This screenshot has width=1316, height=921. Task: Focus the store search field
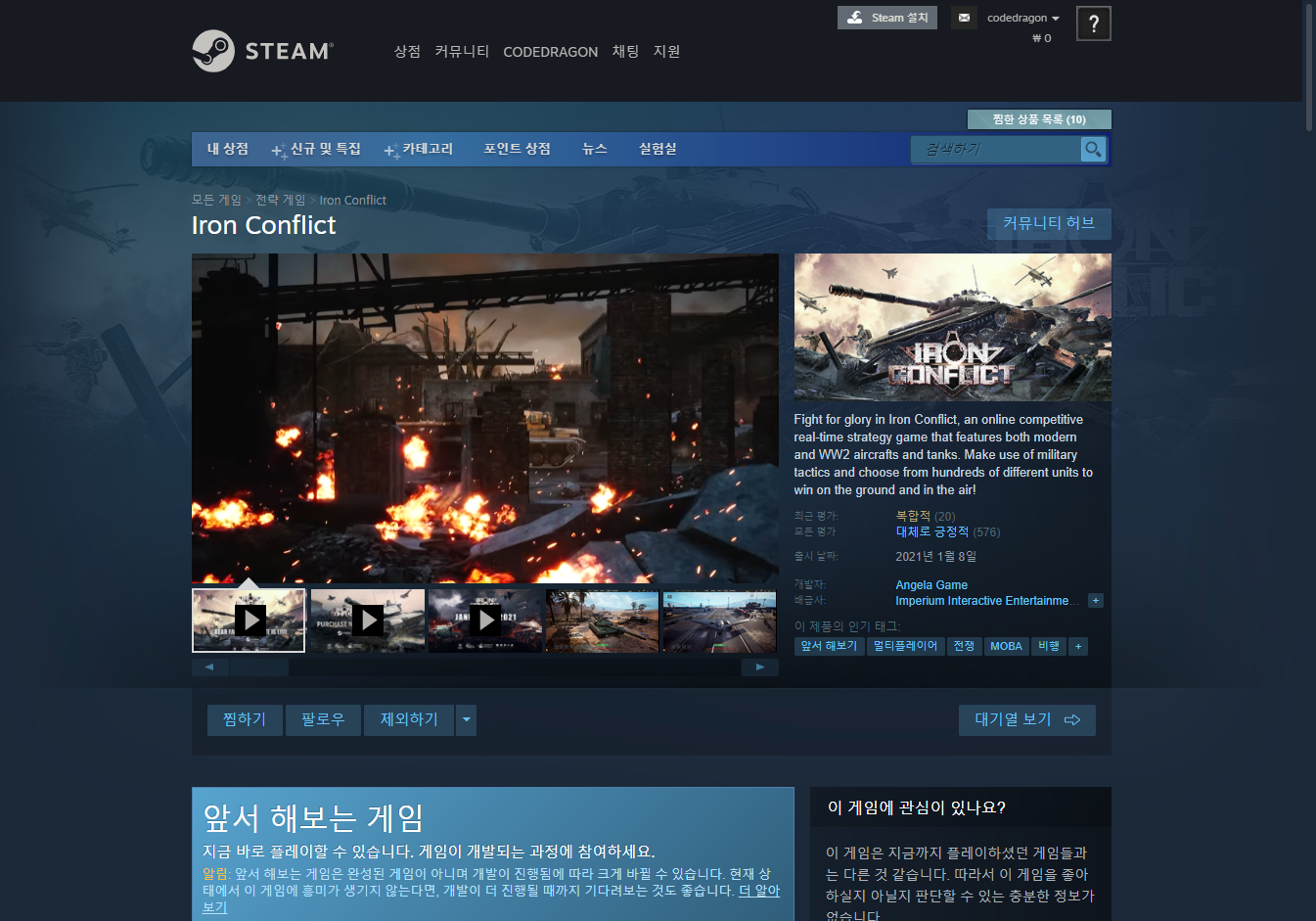pyautogui.click(x=996, y=149)
